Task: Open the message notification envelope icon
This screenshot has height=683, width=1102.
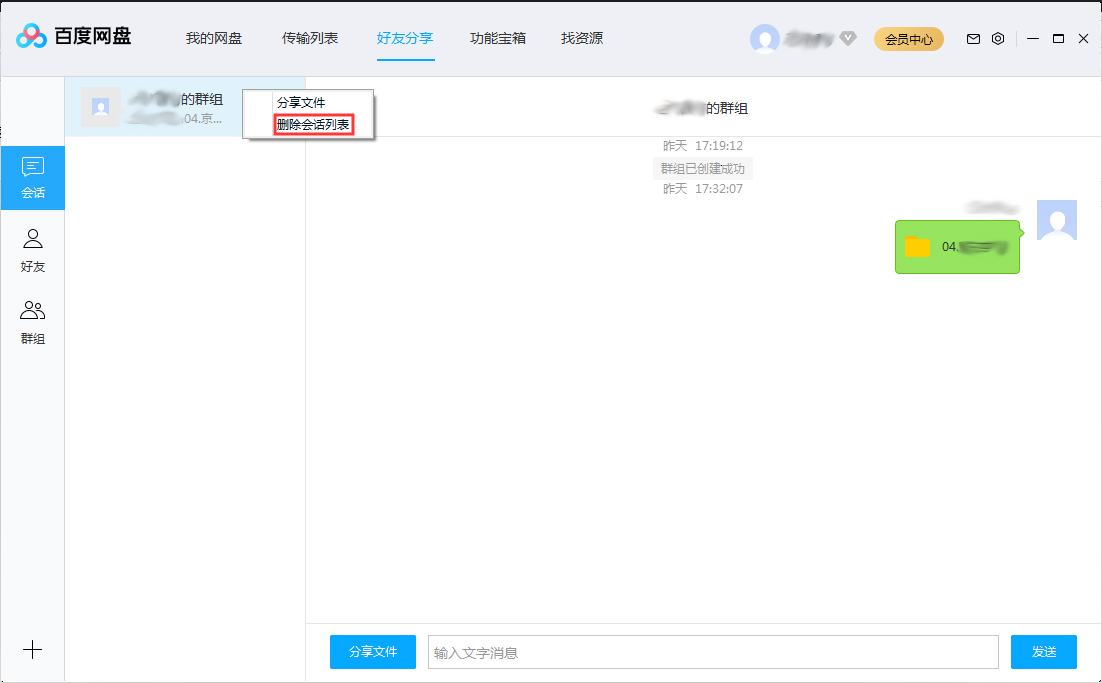Action: [x=972, y=38]
